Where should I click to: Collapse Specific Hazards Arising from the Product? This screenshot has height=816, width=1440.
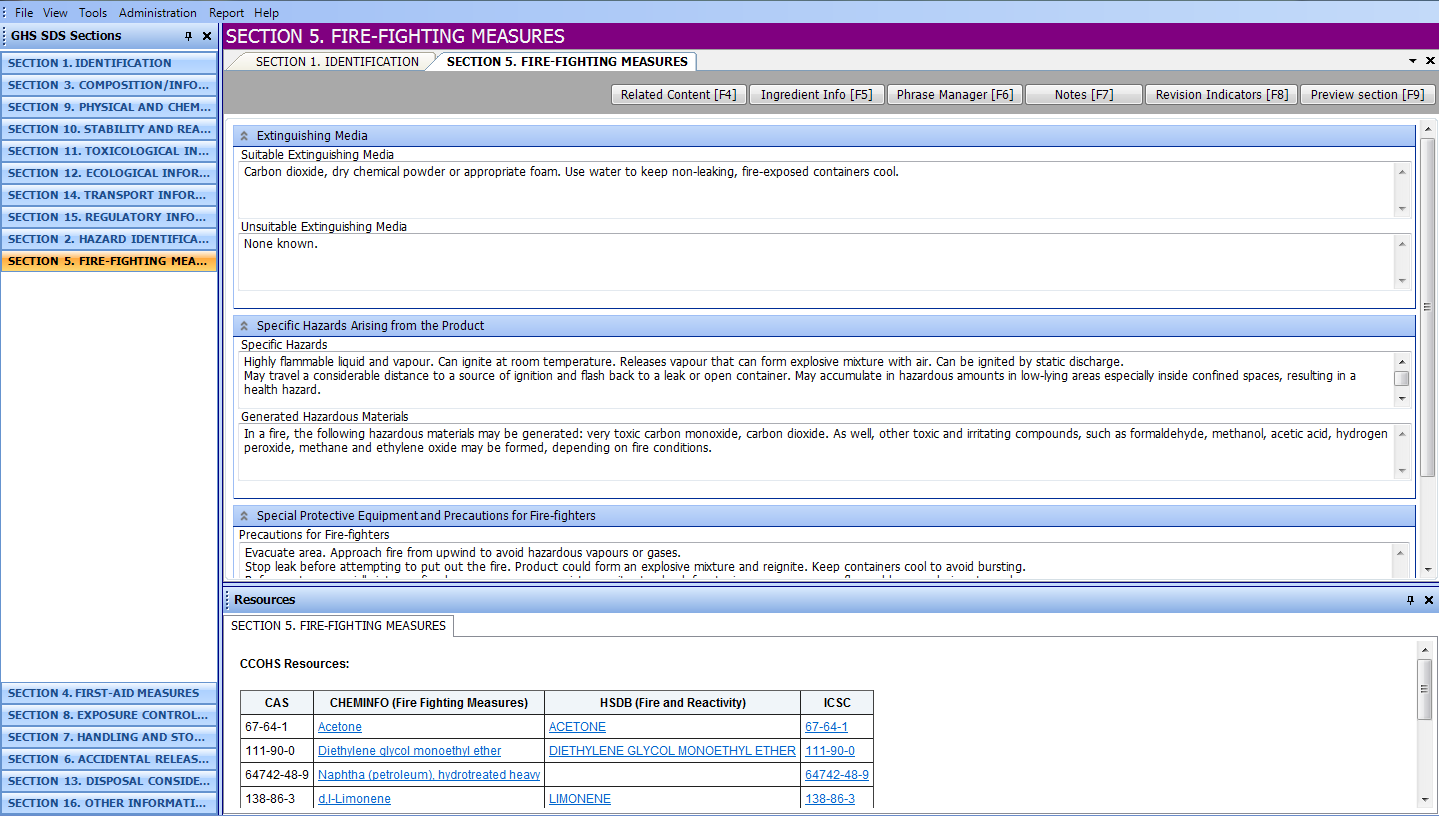click(x=244, y=326)
